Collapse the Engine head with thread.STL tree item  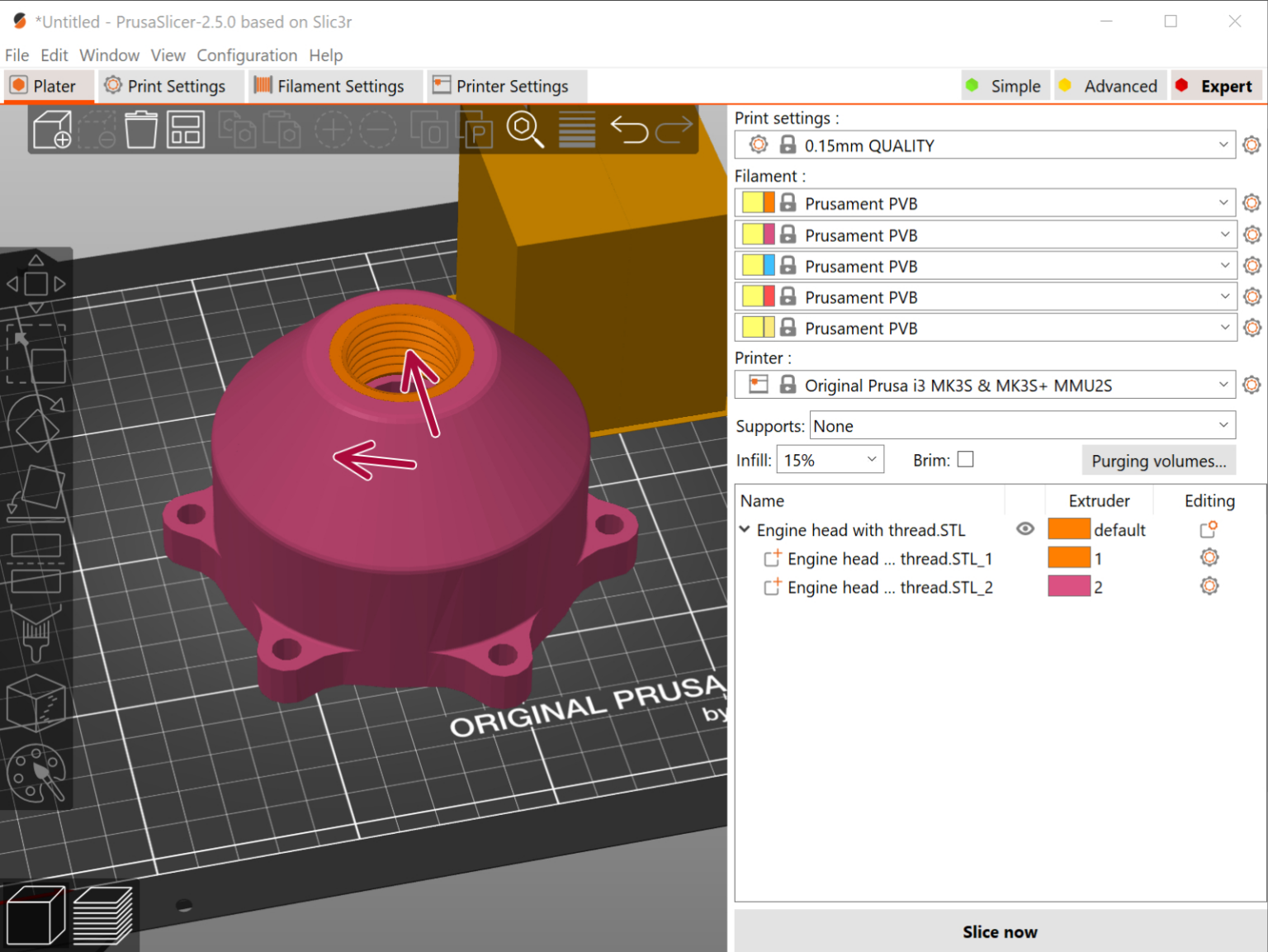[745, 529]
